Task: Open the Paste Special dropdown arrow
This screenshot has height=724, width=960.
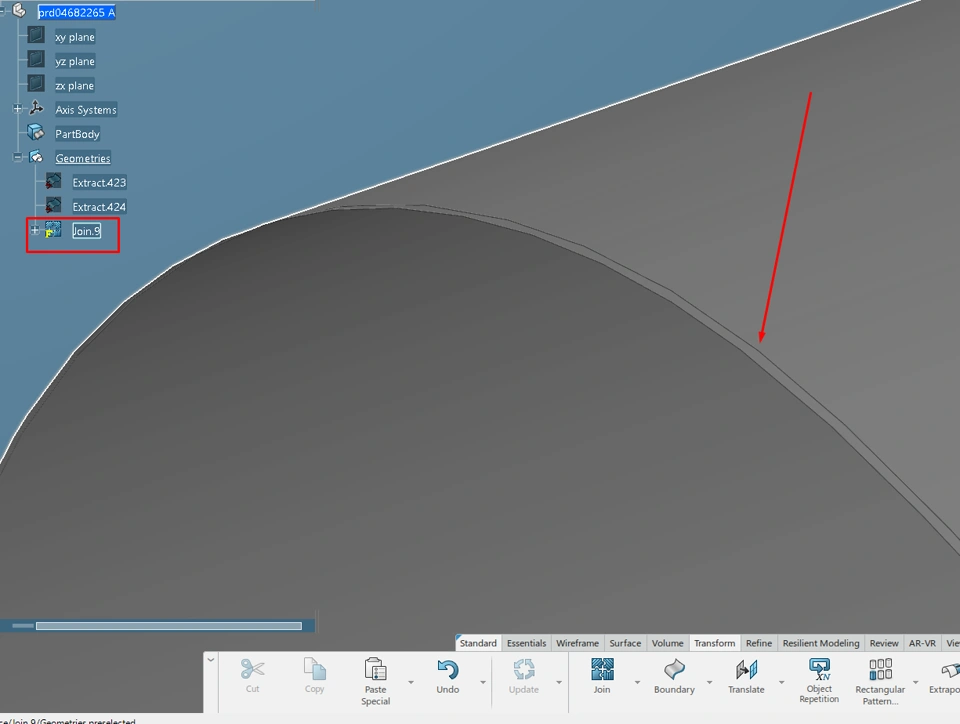Action: pyautogui.click(x=411, y=682)
